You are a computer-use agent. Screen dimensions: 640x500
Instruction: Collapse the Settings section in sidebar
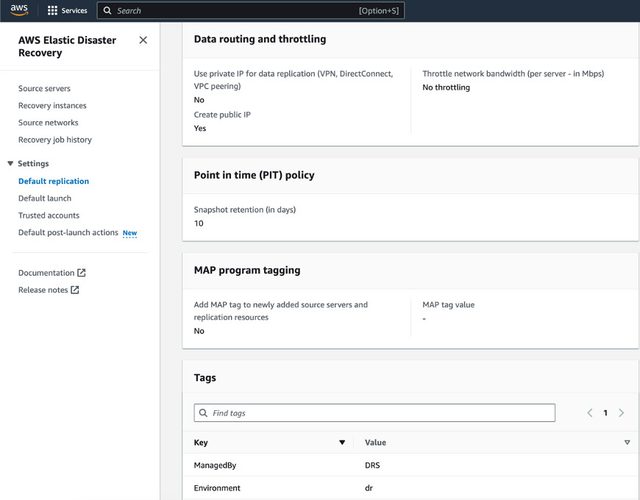pyautogui.click(x=10, y=163)
